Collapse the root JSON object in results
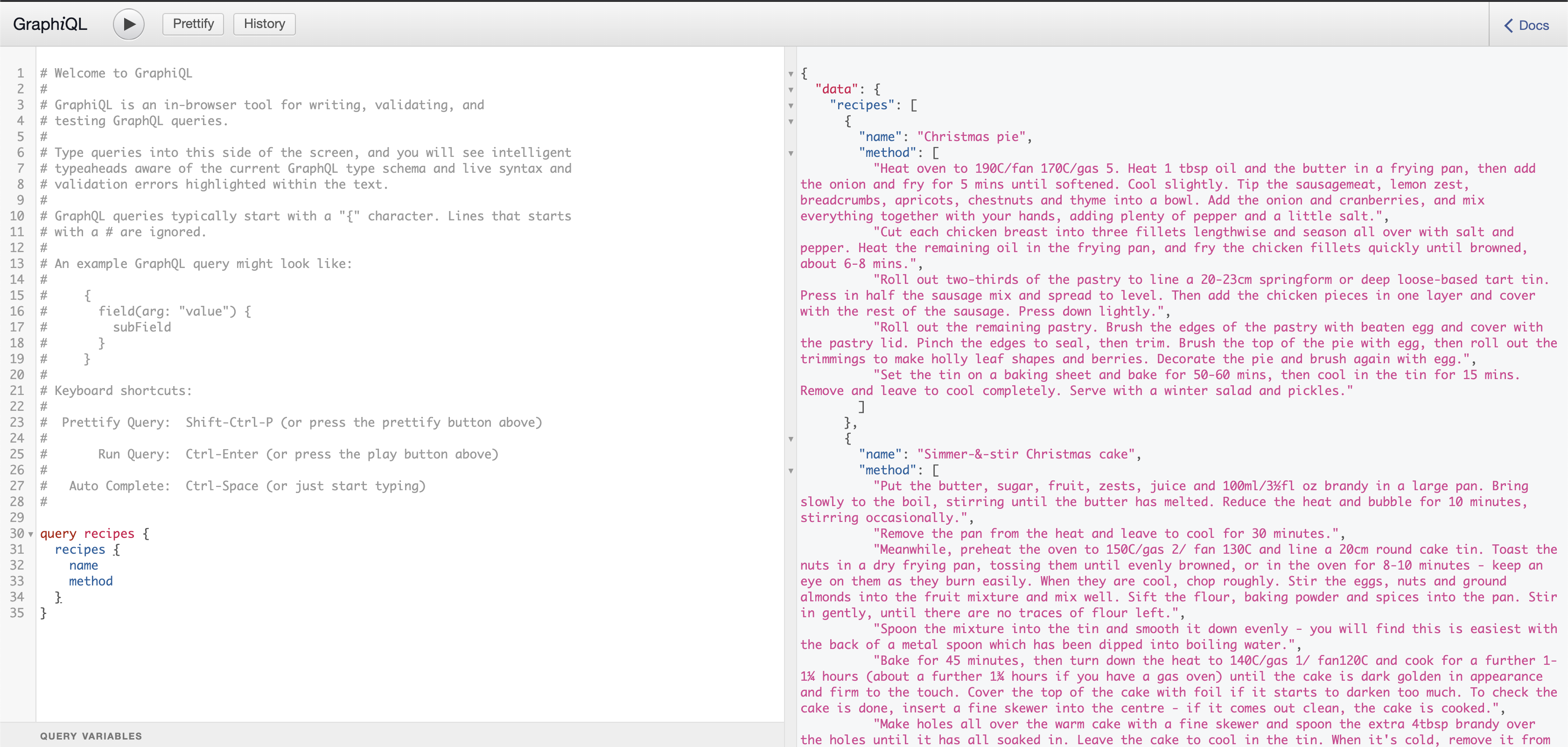 [x=791, y=74]
